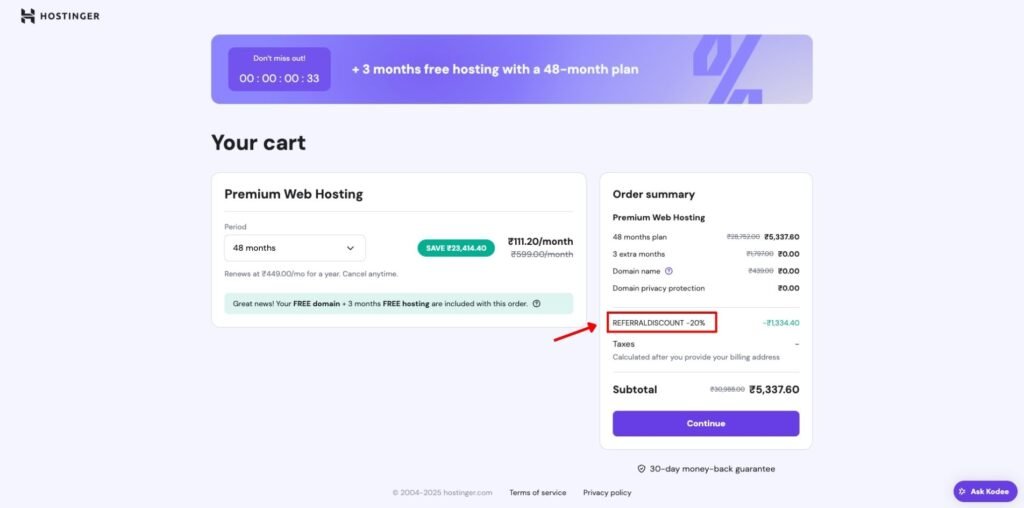Viewport: 1024px width, 508px height.
Task: Click the 3 months free hosting banner text
Action: click(x=495, y=69)
